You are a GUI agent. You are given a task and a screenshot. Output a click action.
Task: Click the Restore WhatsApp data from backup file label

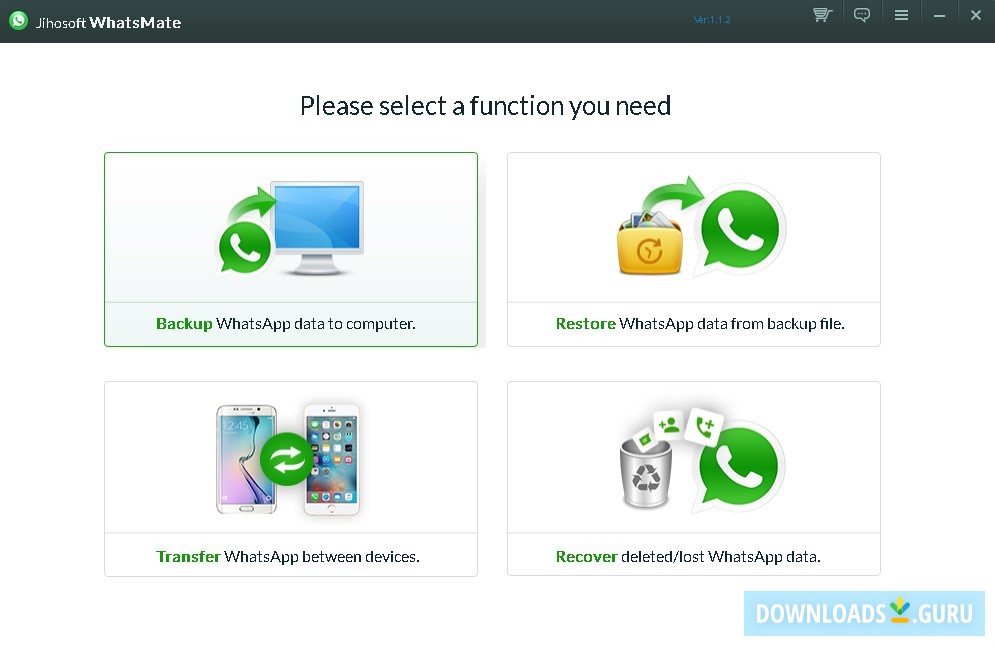tap(700, 324)
